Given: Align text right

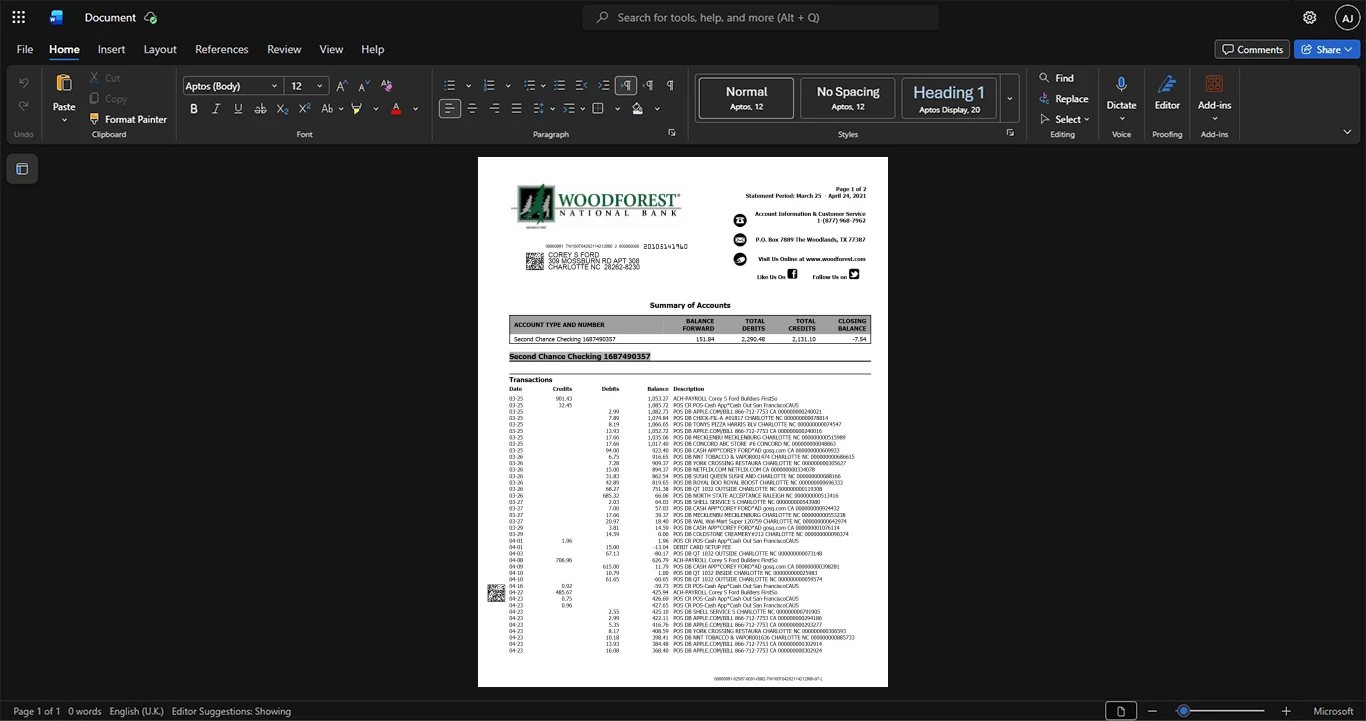Looking at the screenshot, I should 494,108.
